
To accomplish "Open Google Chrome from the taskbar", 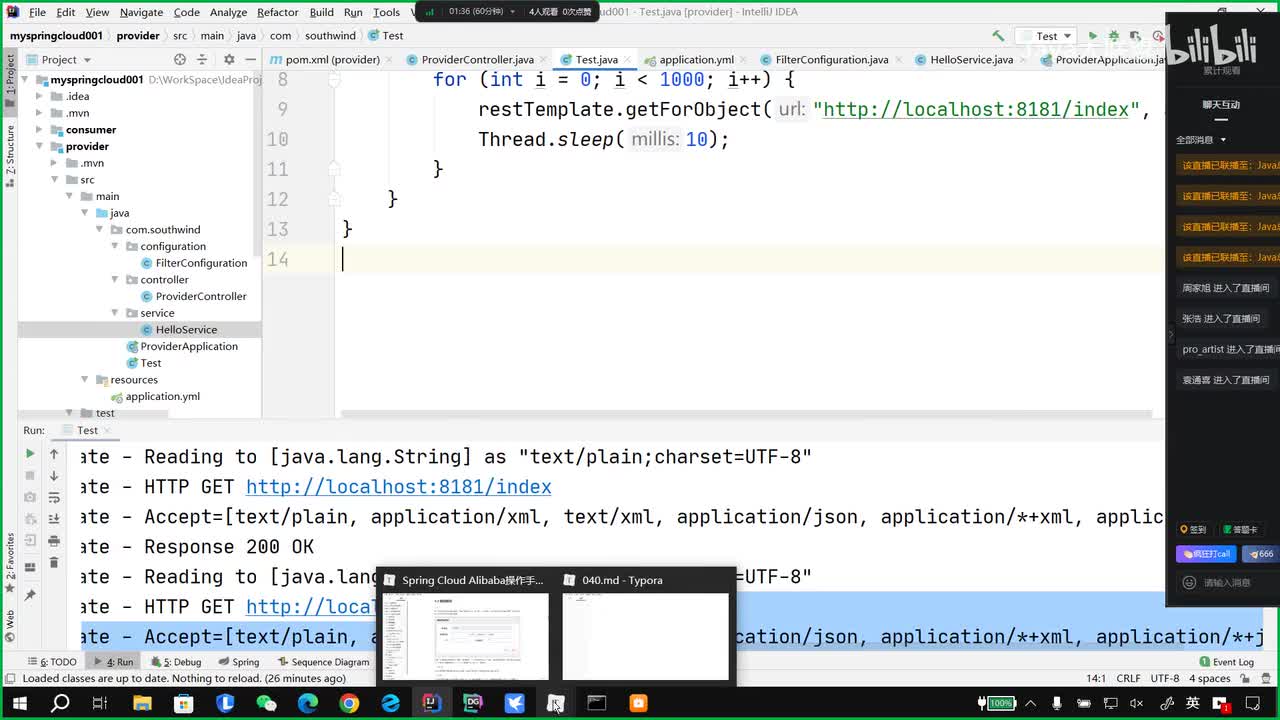I will tap(349, 703).
